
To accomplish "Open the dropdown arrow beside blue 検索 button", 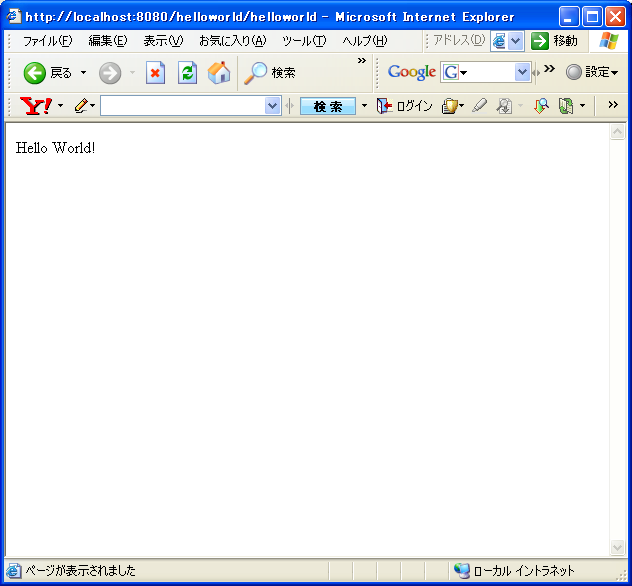I will coord(364,106).
